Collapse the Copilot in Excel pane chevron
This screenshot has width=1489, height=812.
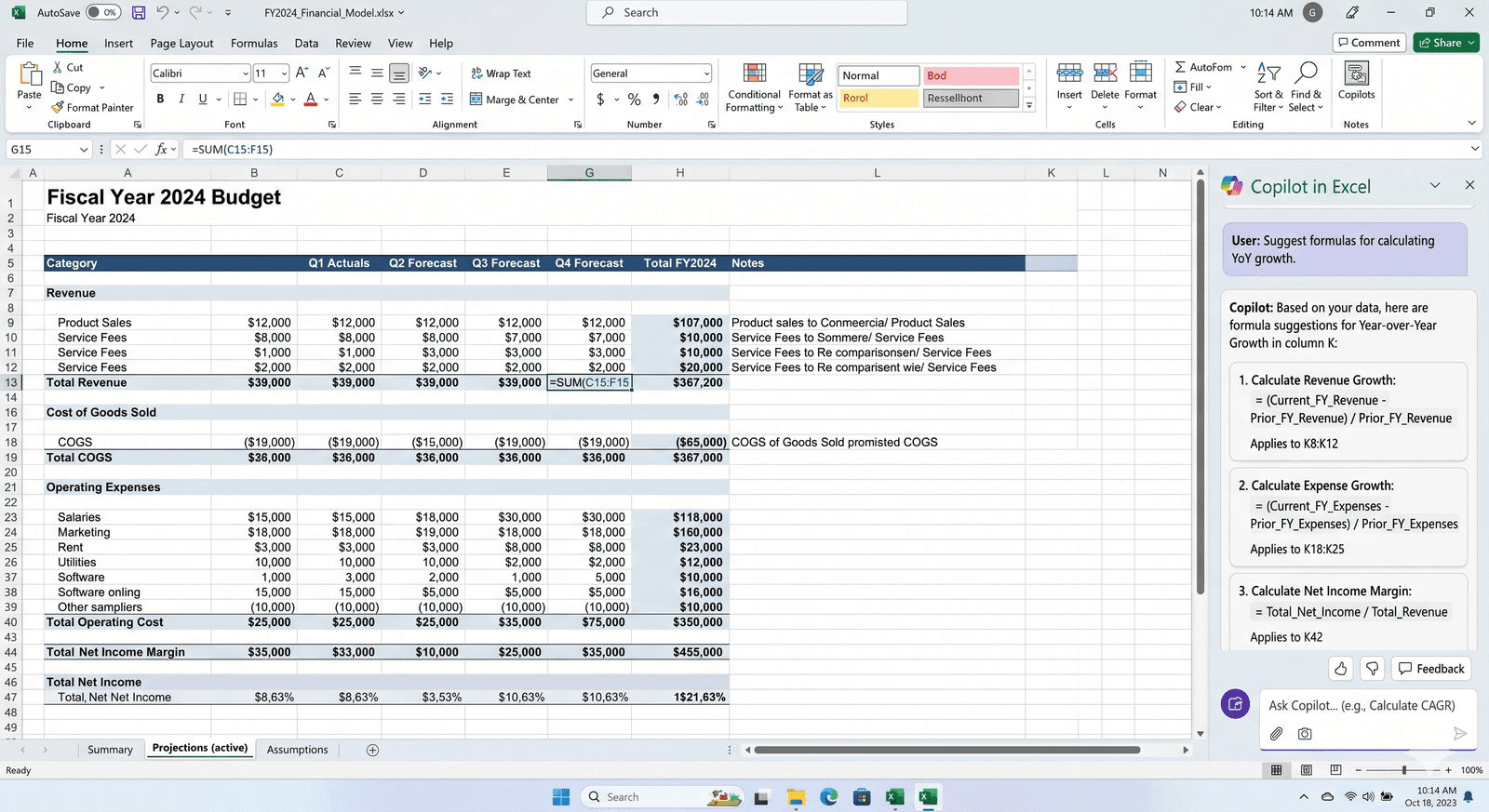click(x=1435, y=185)
